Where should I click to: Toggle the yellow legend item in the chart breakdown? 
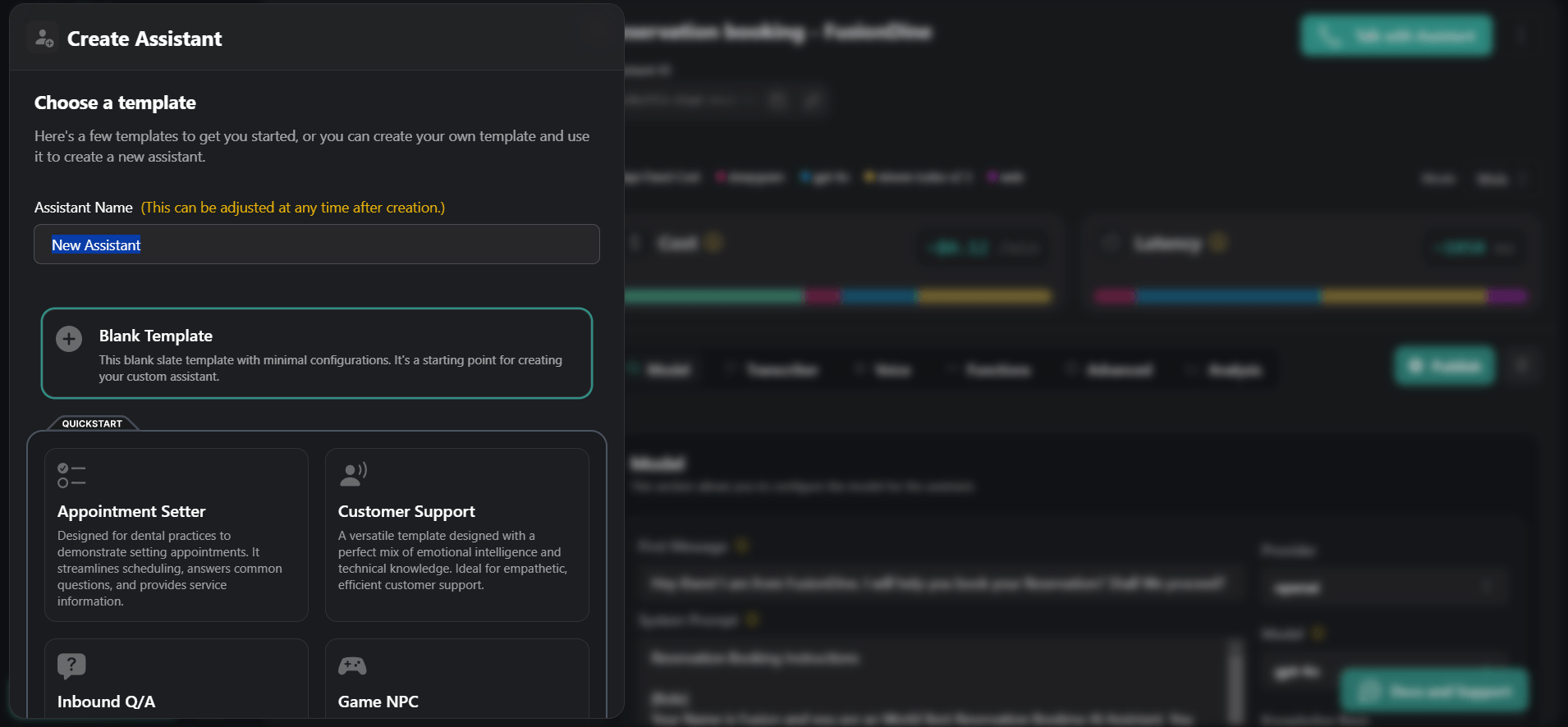pyautogui.click(x=870, y=177)
